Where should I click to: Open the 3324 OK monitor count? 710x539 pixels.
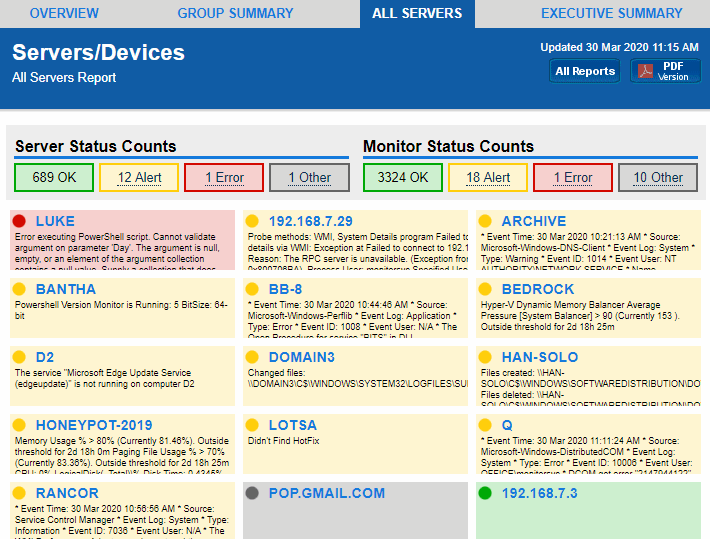coord(403,177)
